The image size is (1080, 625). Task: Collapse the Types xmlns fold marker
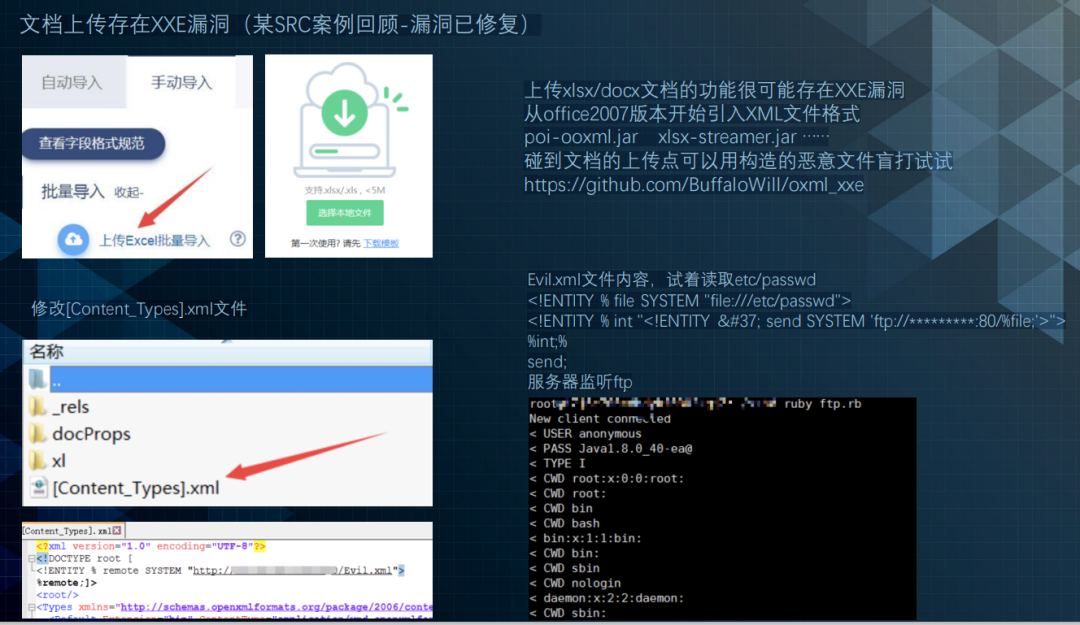(x=32, y=607)
